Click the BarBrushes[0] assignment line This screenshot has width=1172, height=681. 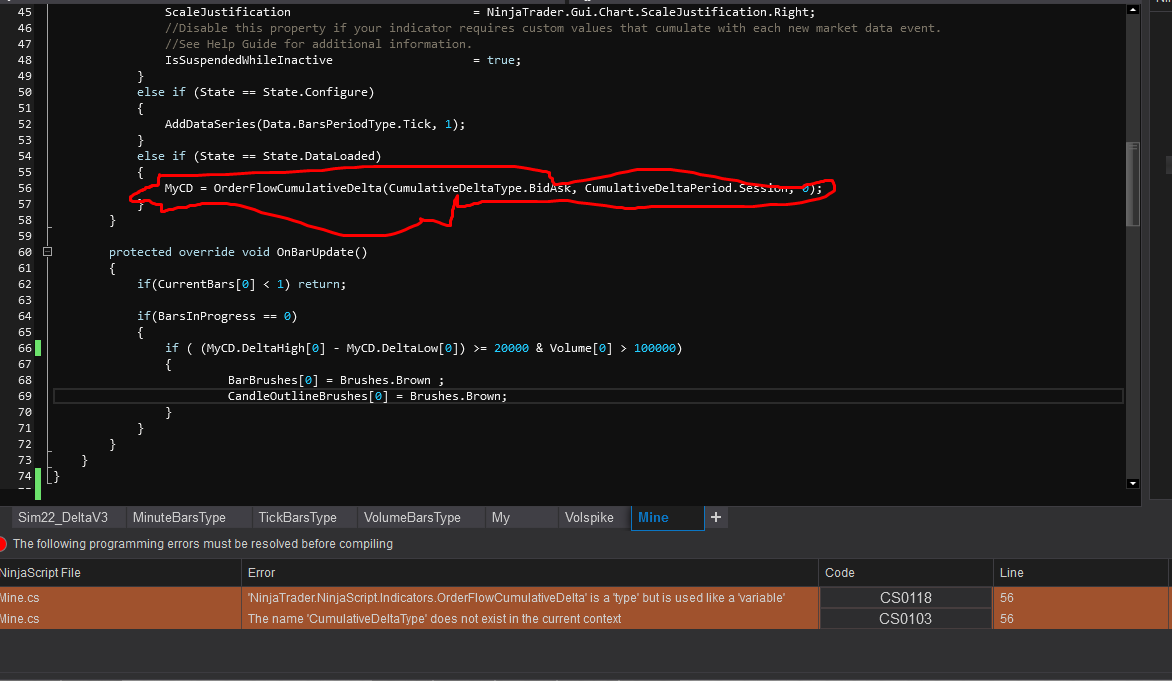[x=336, y=380]
